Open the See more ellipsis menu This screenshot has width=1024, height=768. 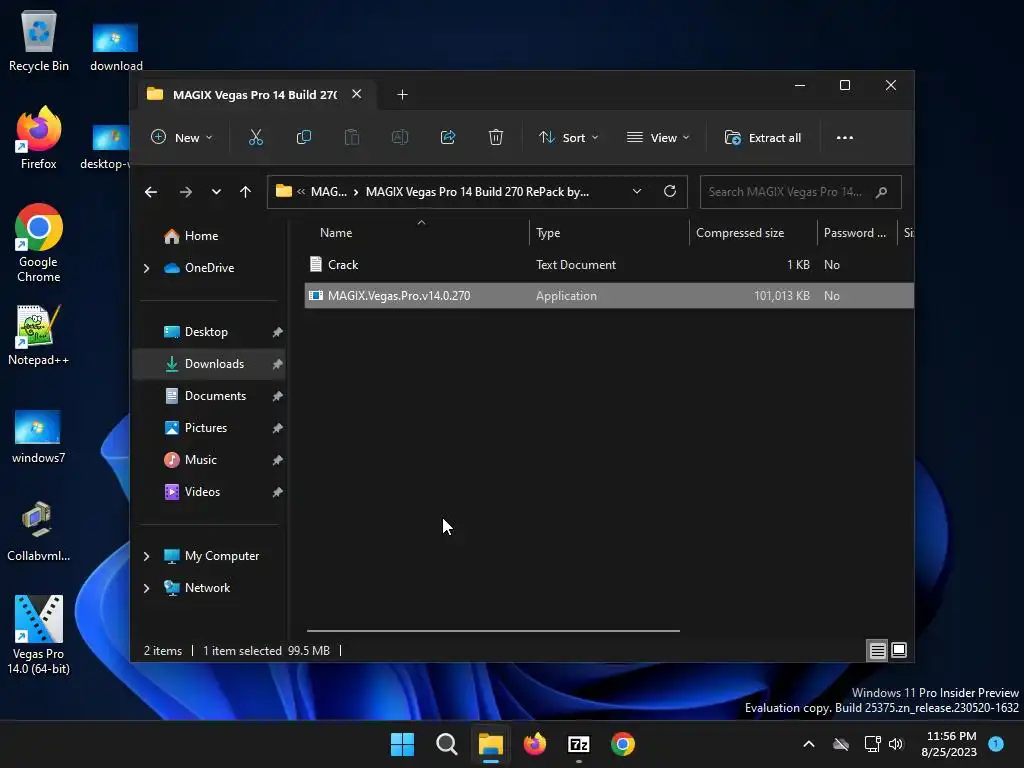(x=844, y=138)
